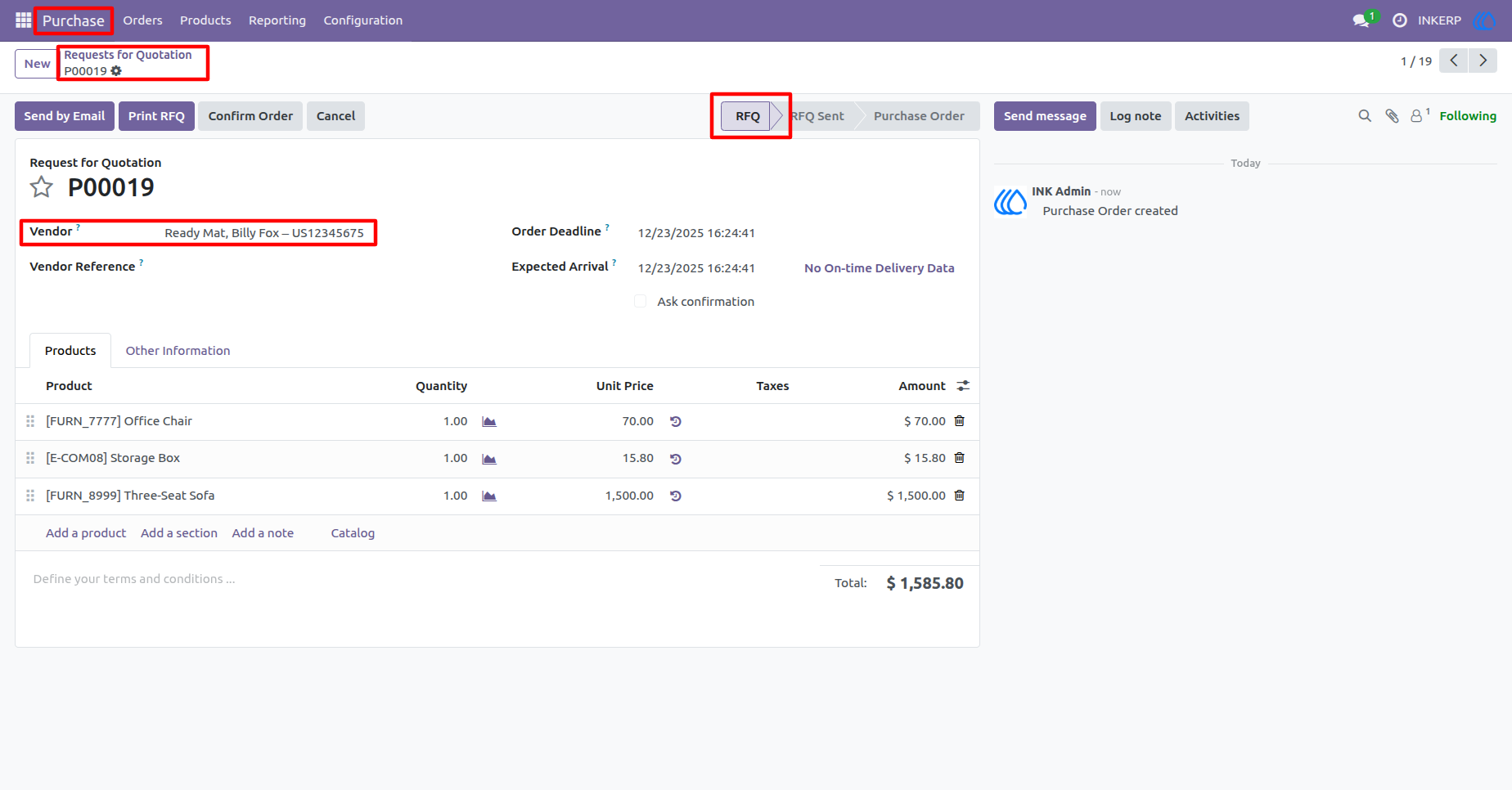
Task: Open the activities clock icon
Action: [x=1399, y=20]
